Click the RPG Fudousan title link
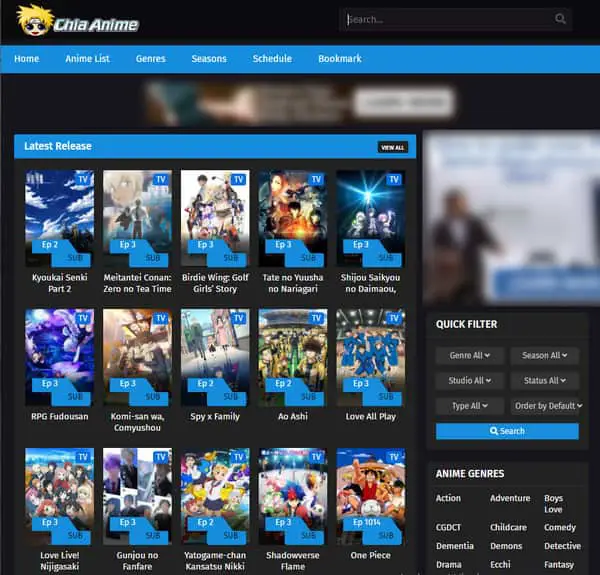This screenshot has width=600, height=575. (x=60, y=416)
